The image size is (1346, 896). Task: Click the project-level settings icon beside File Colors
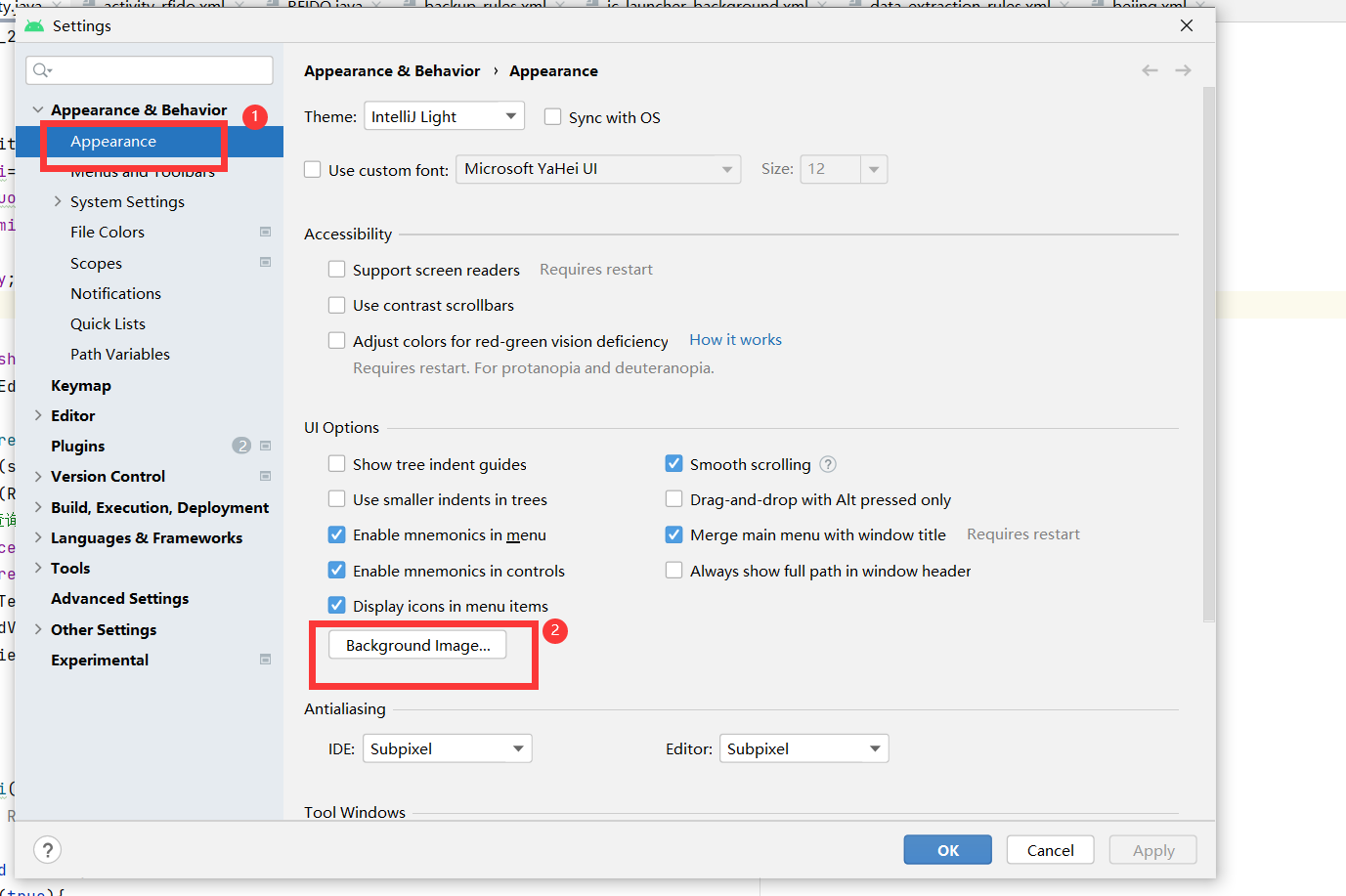(x=265, y=232)
